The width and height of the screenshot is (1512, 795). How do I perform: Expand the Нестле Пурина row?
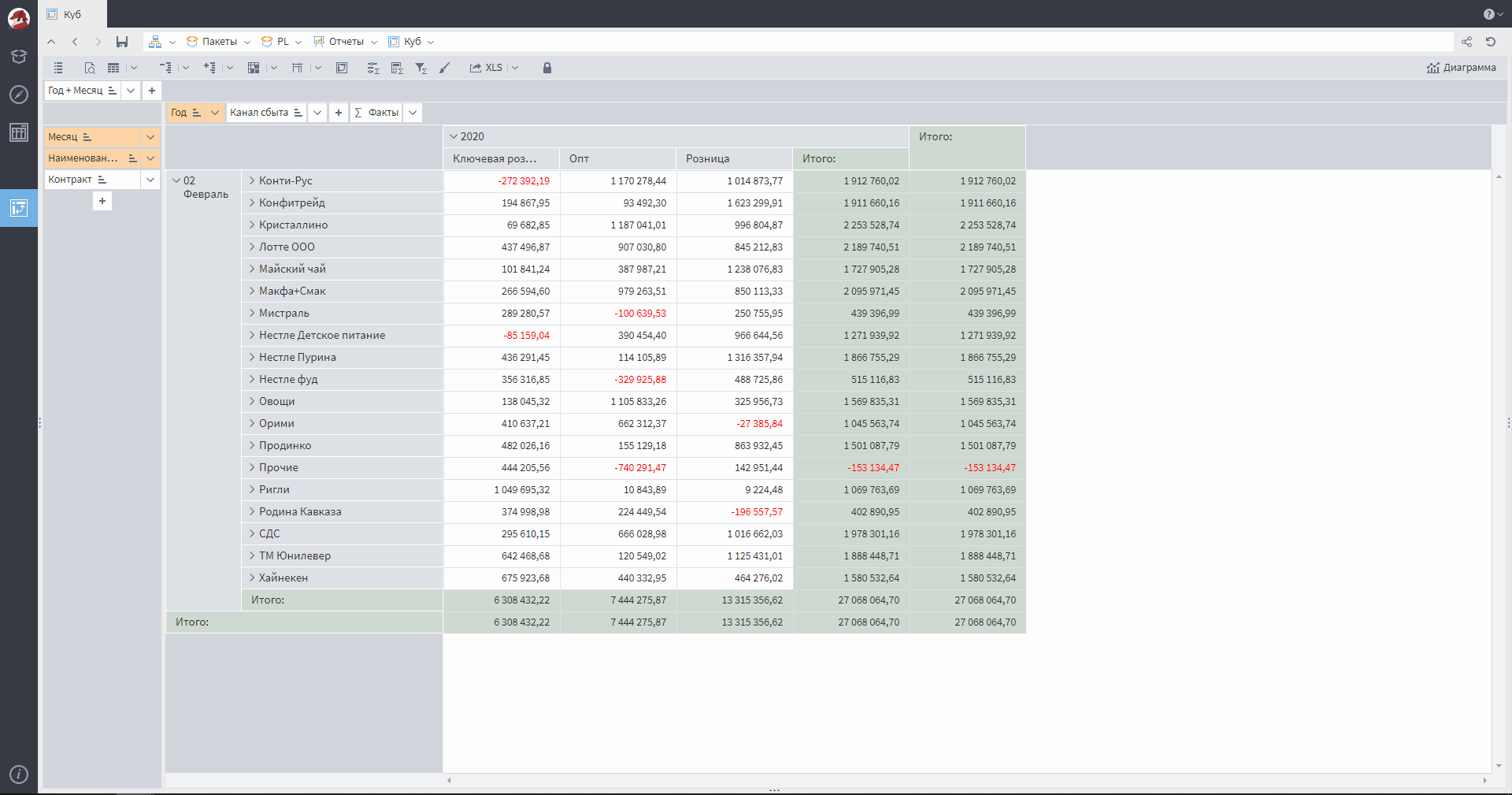252,357
